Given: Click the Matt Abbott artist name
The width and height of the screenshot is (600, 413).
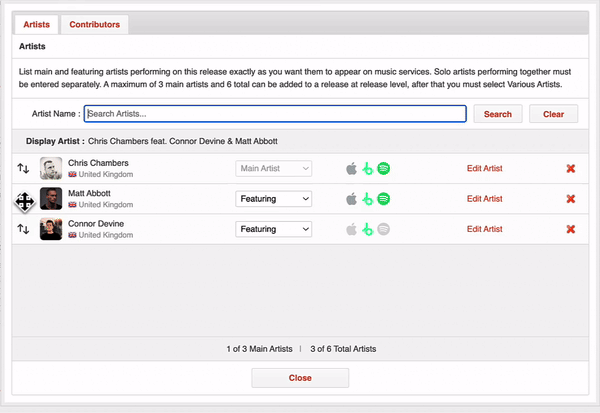Looking at the screenshot, I should [89, 193].
